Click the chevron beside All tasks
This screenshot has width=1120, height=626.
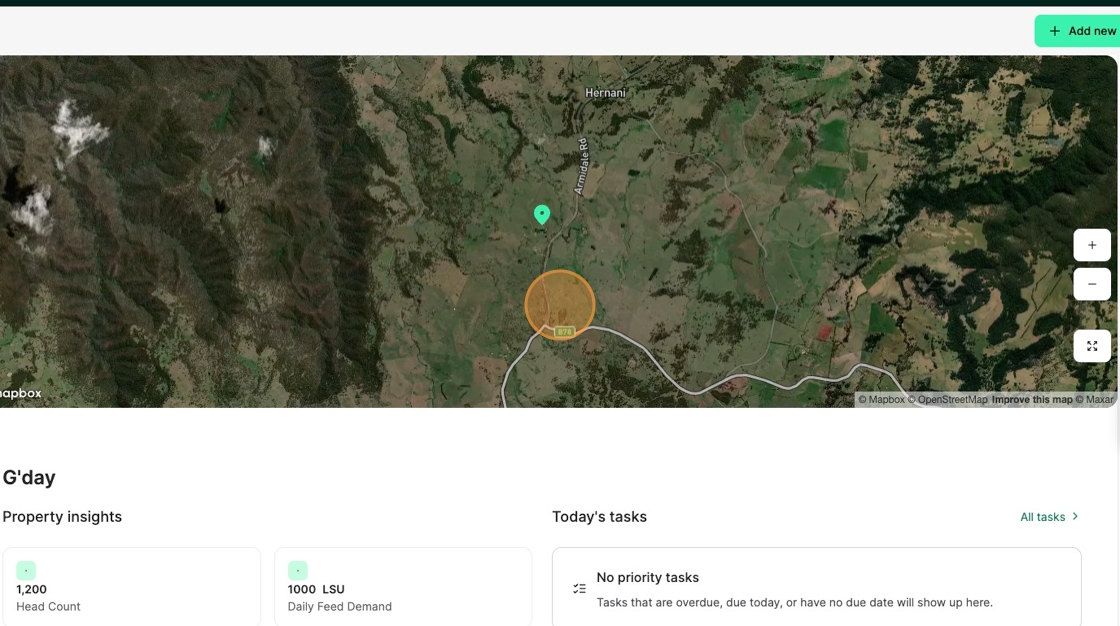[x=1075, y=516]
